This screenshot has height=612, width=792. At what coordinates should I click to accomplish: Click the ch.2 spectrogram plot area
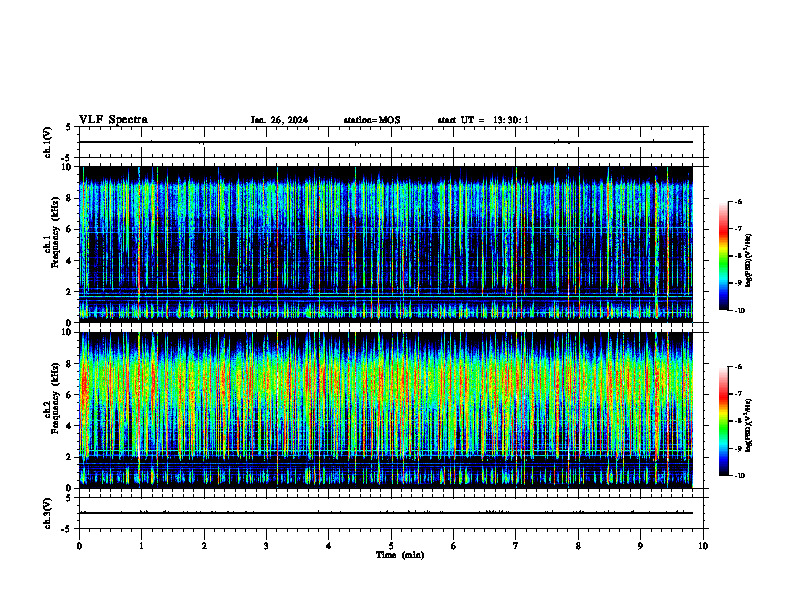coord(386,410)
